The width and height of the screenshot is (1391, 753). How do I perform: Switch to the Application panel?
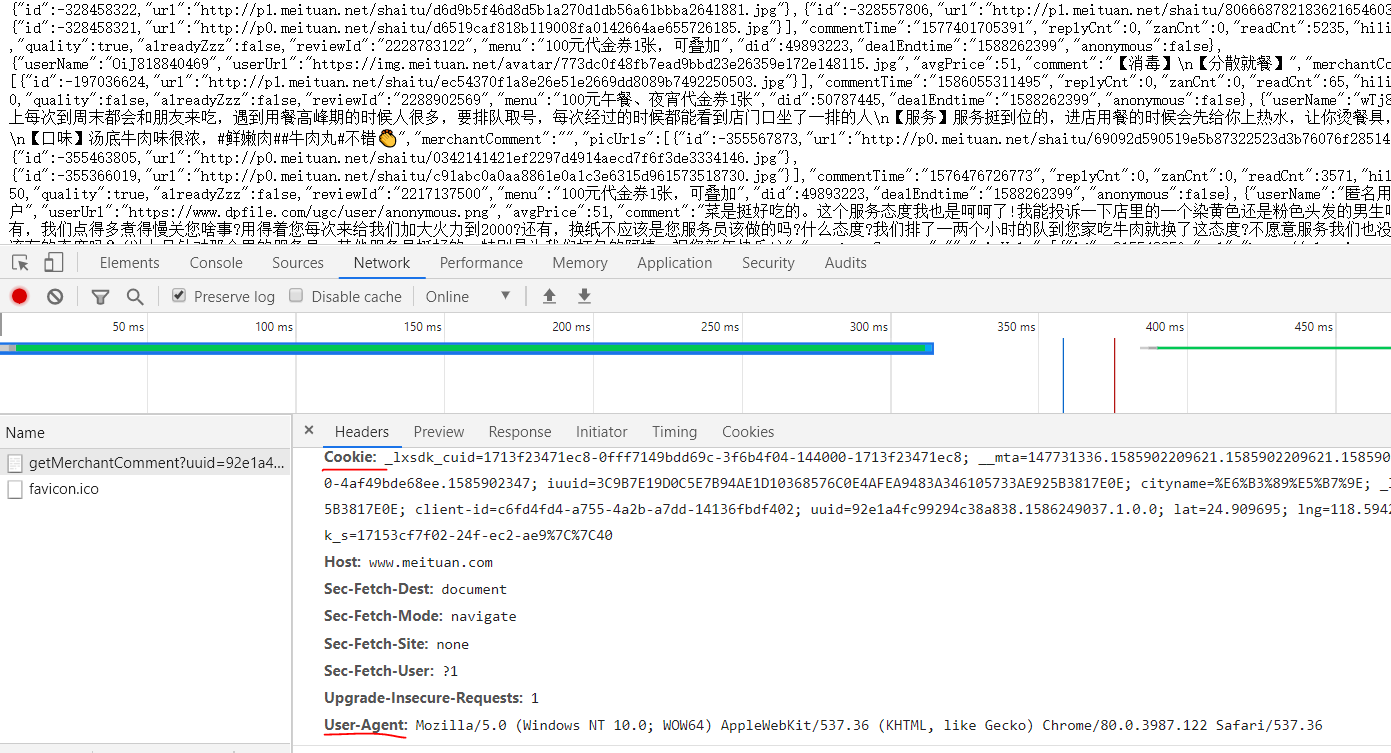(x=675, y=263)
